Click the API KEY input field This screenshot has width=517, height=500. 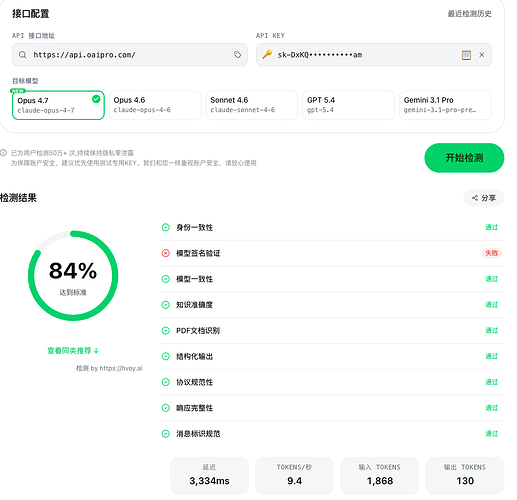[374, 55]
